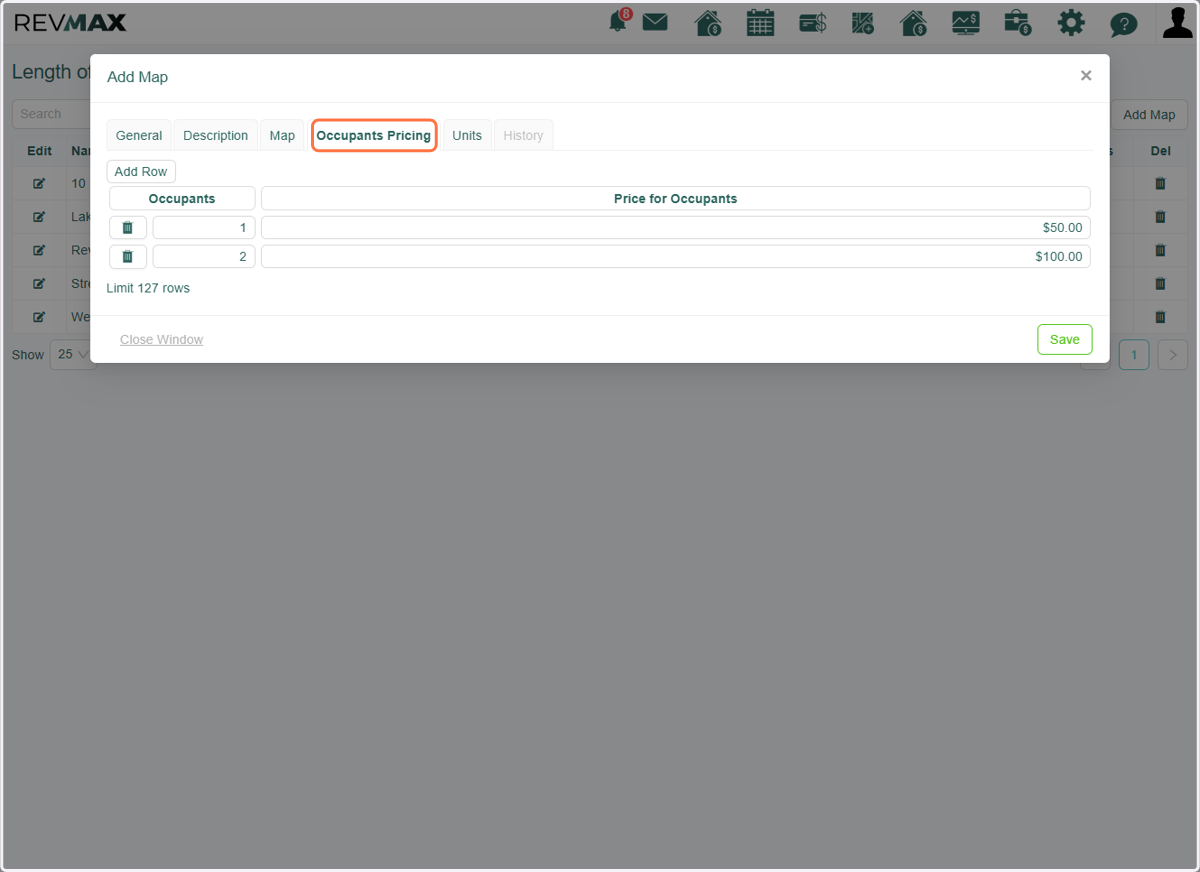Click edit icon for background row 'Stre'
Image resolution: width=1200 pixels, height=872 pixels.
click(x=39, y=284)
